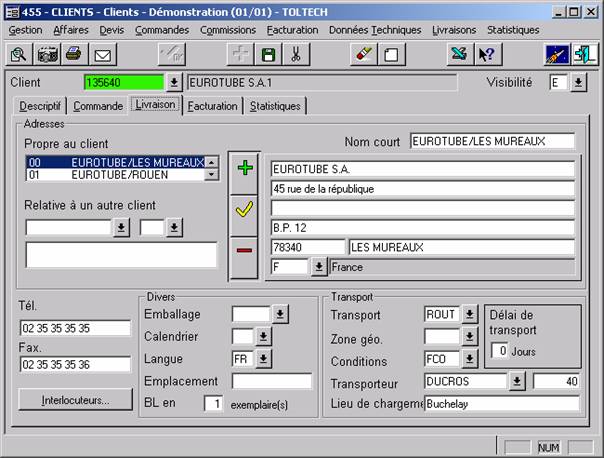Open the Zone géo. dropdown
This screenshot has height=458, width=604.
(x=470, y=337)
